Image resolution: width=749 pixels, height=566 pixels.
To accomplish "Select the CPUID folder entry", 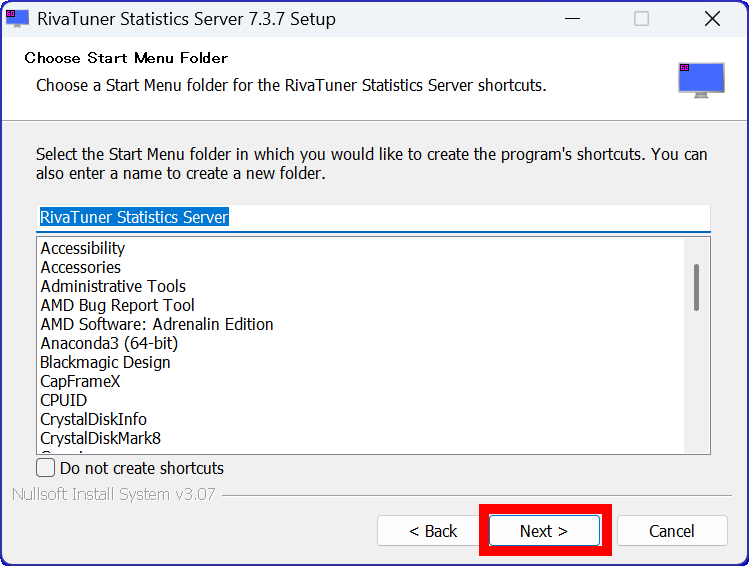I will [x=64, y=400].
